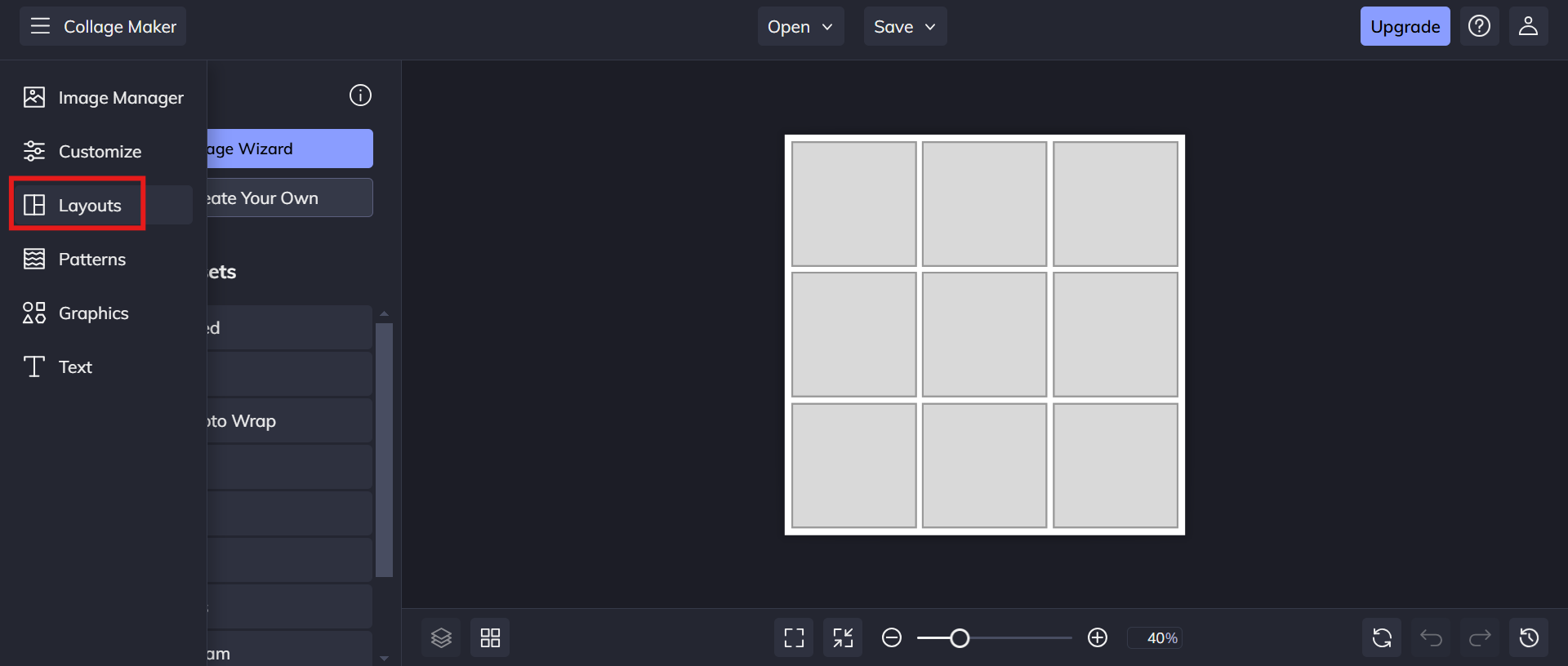Click the layouts list scroll-down arrow
1568x666 pixels.
(384, 658)
